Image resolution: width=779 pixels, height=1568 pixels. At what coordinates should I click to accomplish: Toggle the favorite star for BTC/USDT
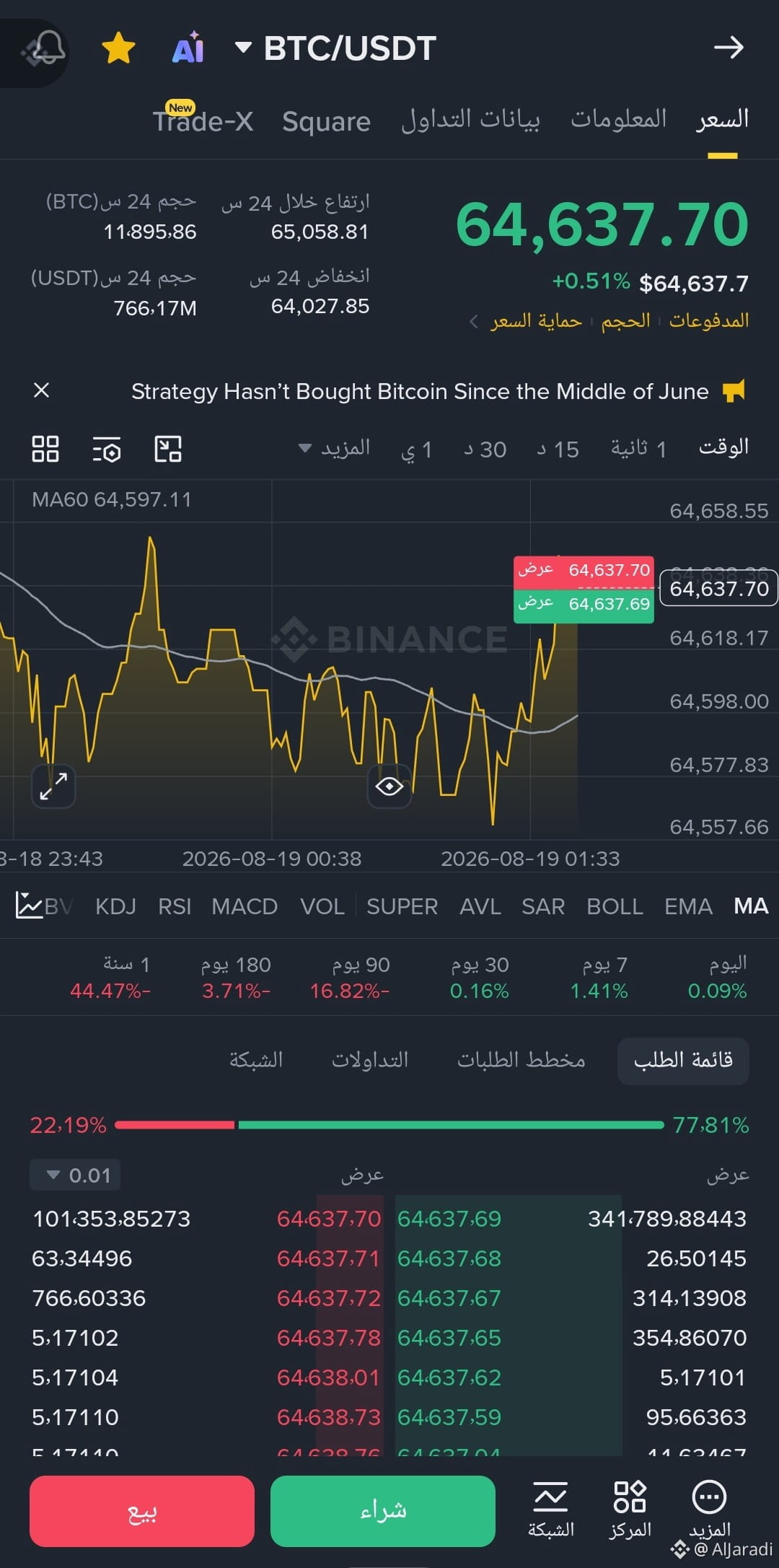pyautogui.click(x=118, y=48)
